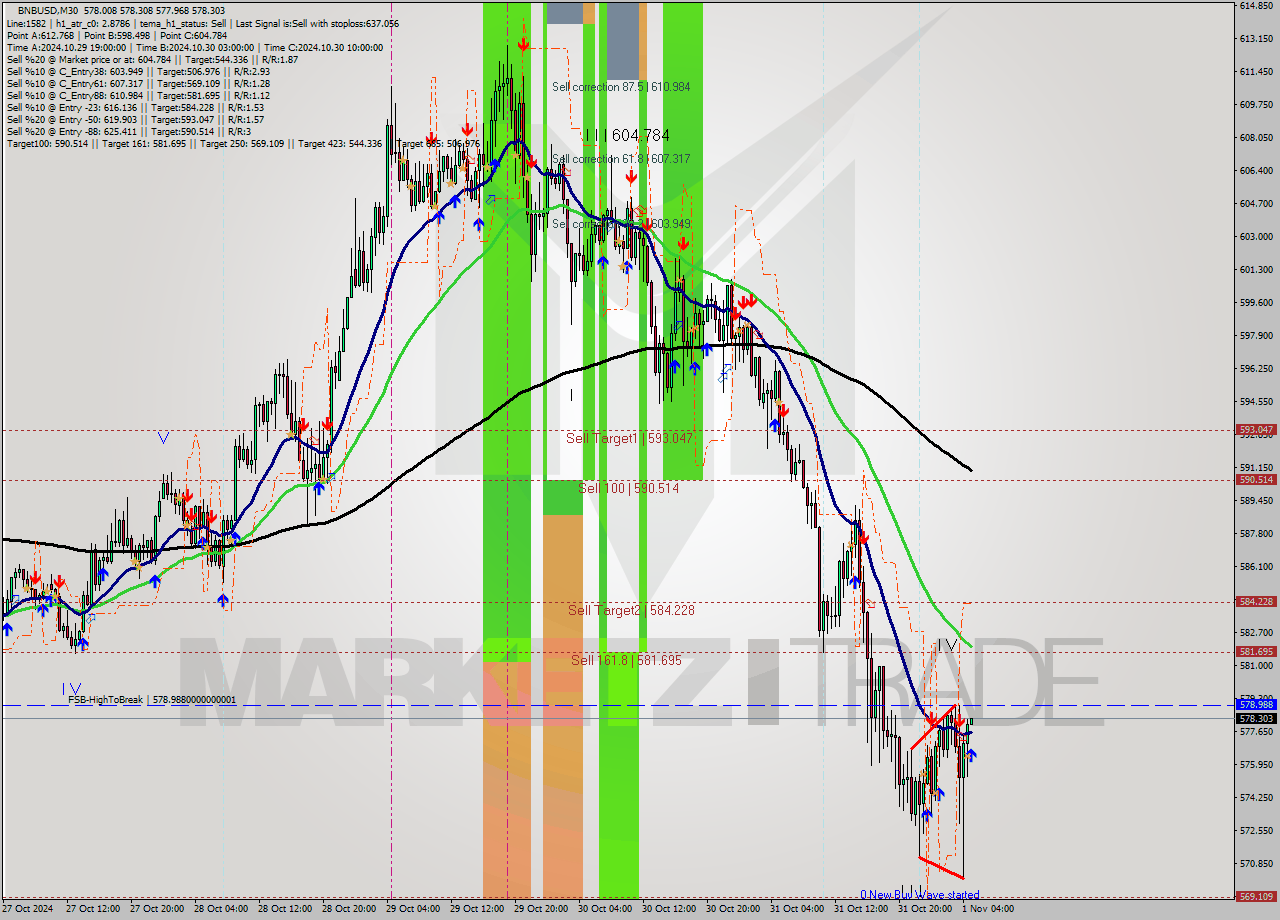Image resolution: width=1280 pixels, height=920 pixels.
Task: Click the '29 Oct 12:00' time axis label
Action: coord(476,909)
